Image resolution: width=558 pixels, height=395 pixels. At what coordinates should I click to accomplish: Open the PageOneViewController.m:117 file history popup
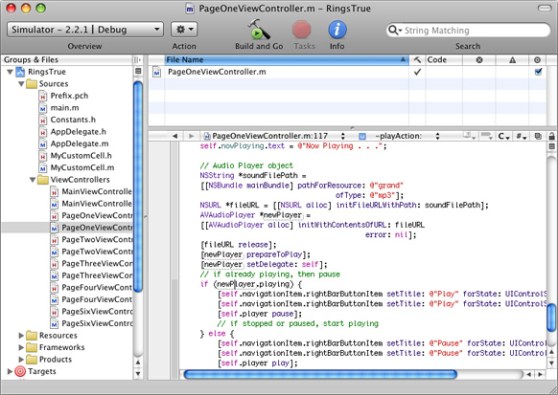(274, 136)
